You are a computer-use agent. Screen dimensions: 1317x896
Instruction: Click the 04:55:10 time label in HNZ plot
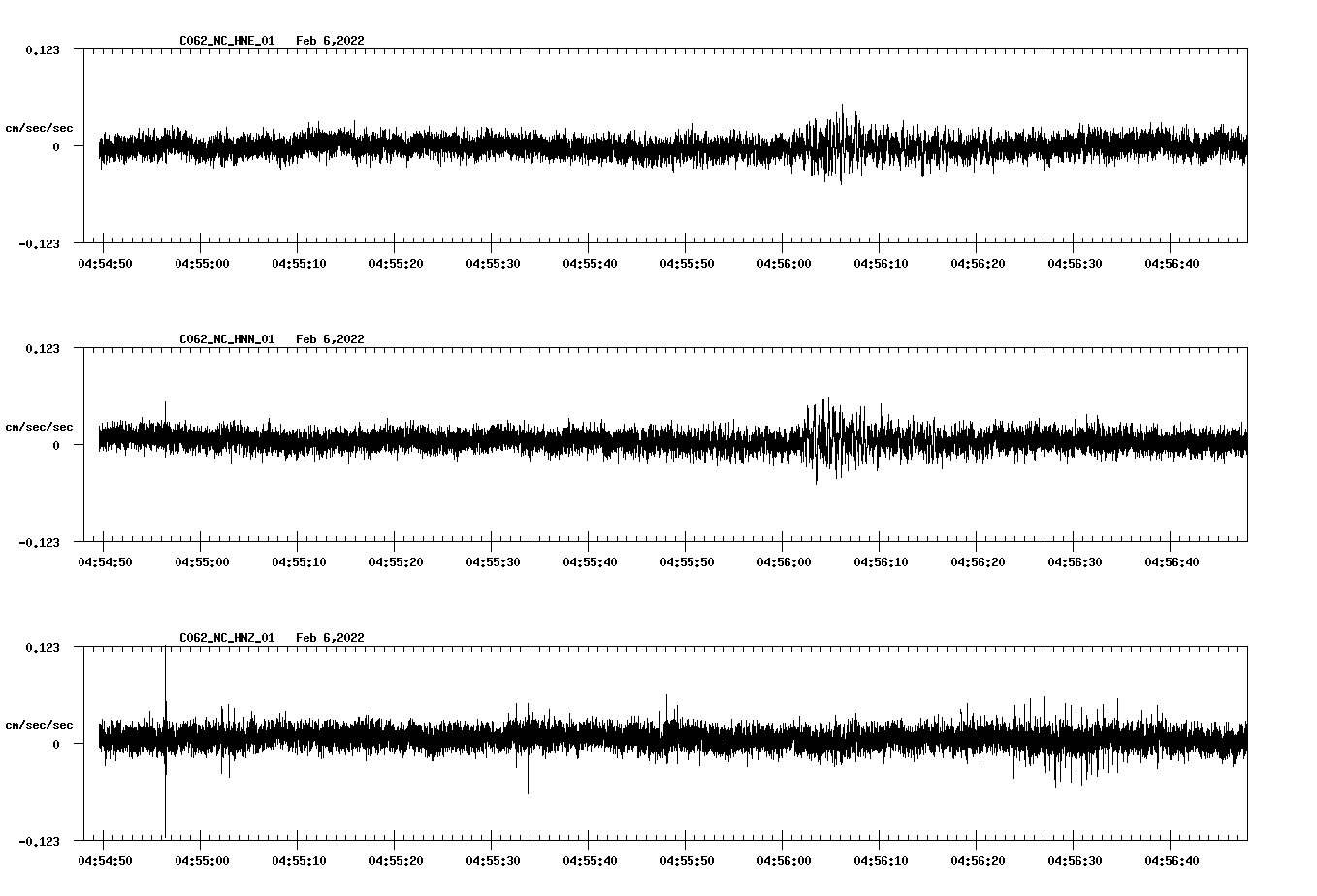(299, 860)
